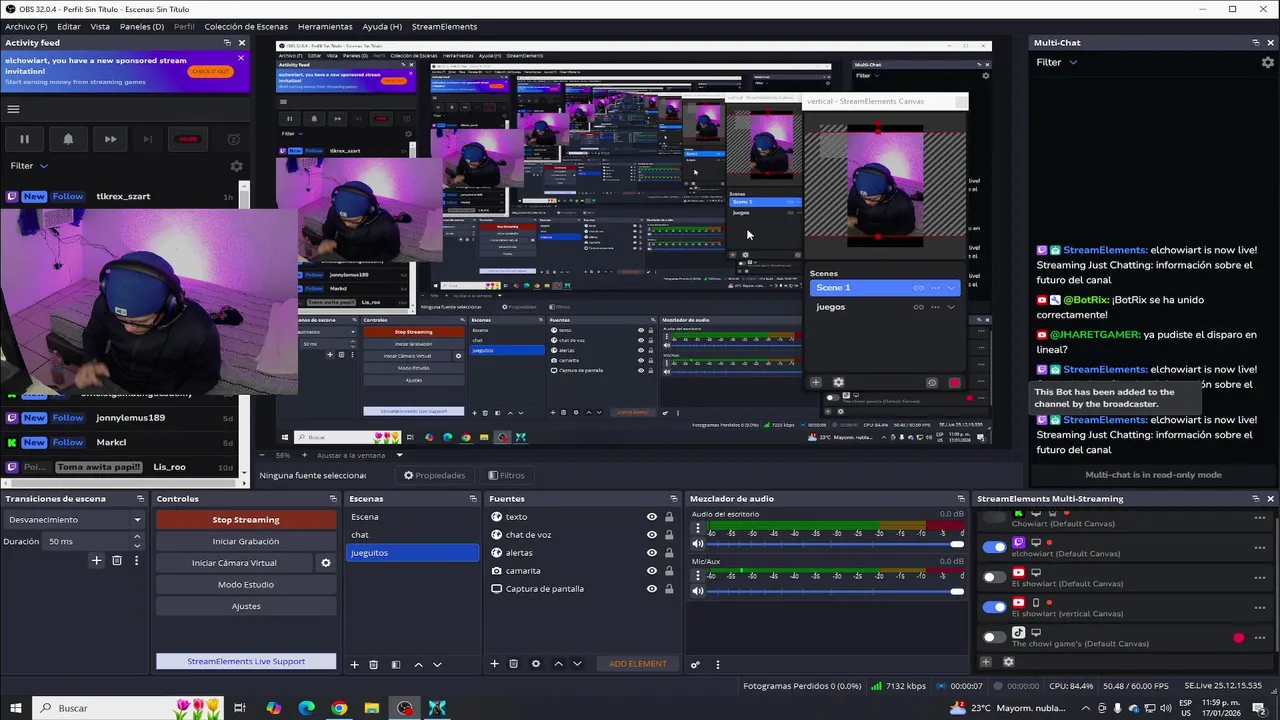Open the StreamElements menu

pyautogui.click(x=444, y=26)
